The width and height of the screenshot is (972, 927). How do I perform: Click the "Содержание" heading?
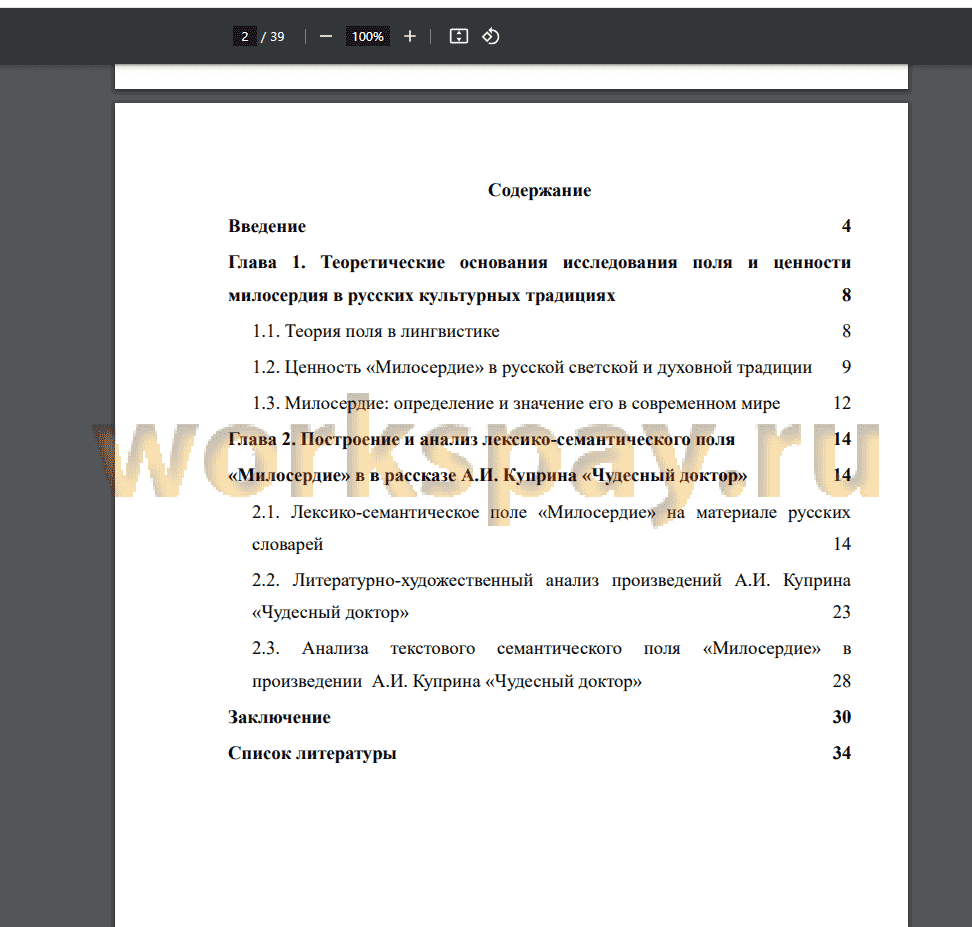[x=539, y=190]
